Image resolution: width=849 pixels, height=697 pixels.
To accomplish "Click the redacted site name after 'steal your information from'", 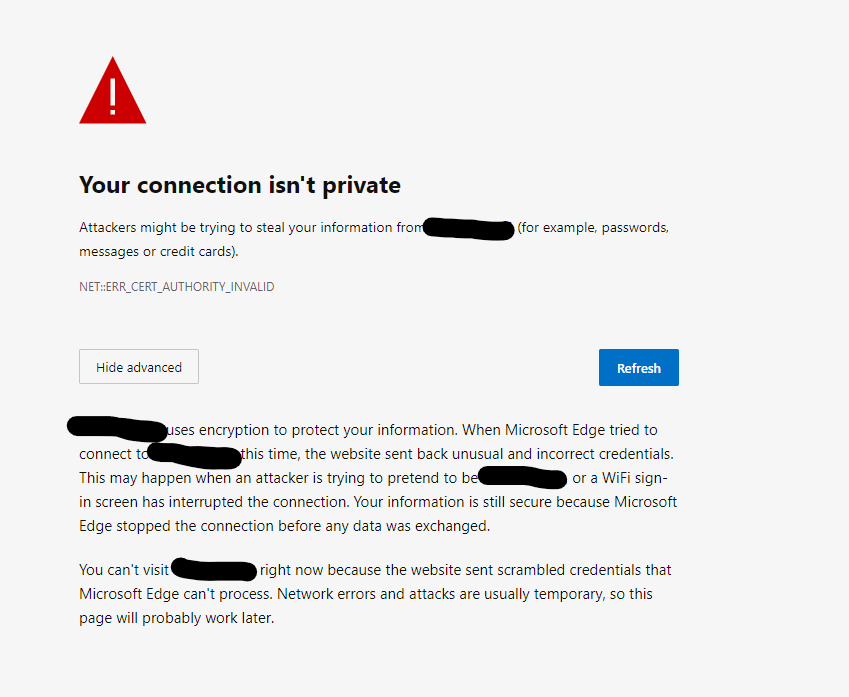I will point(467,229).
